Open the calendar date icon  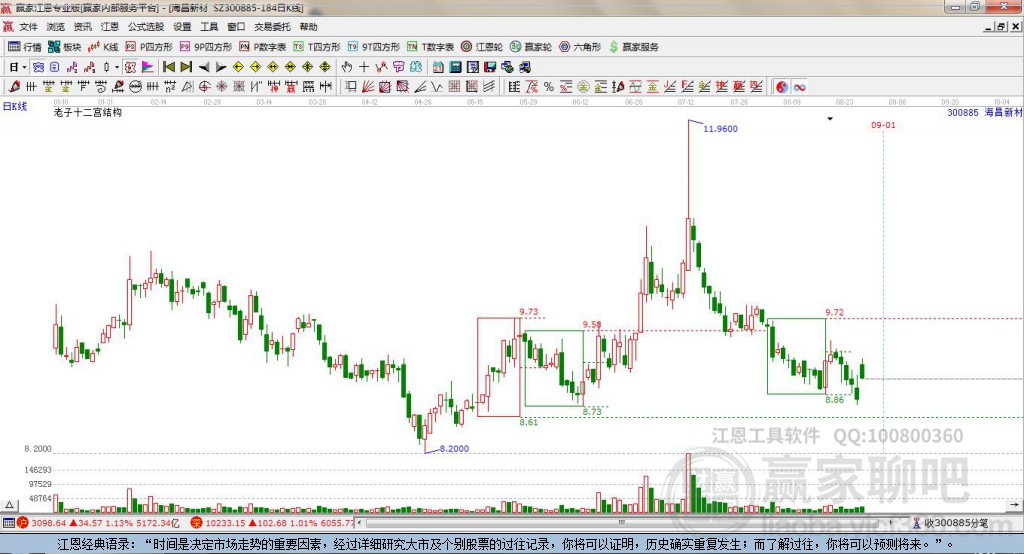(x=438, y=67)
